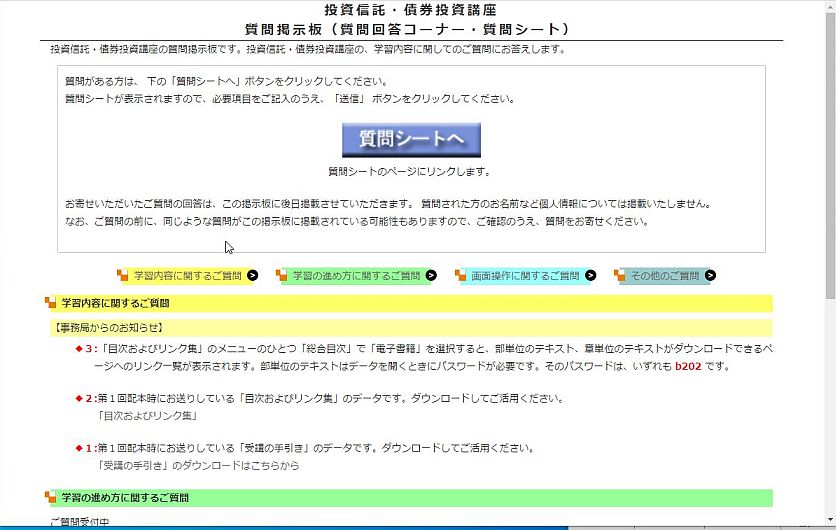Click orange square icon before 画面操作に関するご質問 link
The height and width of the screenshot is (530, 836).
click(461, 275)
